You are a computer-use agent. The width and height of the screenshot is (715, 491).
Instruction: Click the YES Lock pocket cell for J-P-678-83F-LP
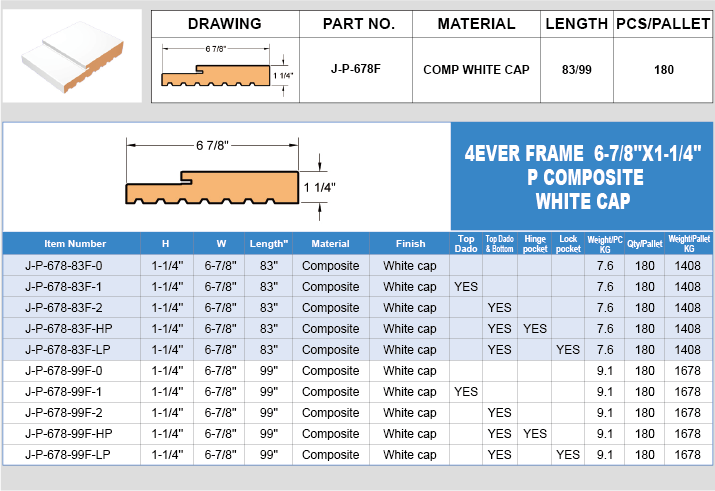pyautogui.click(x=568, y=350)
